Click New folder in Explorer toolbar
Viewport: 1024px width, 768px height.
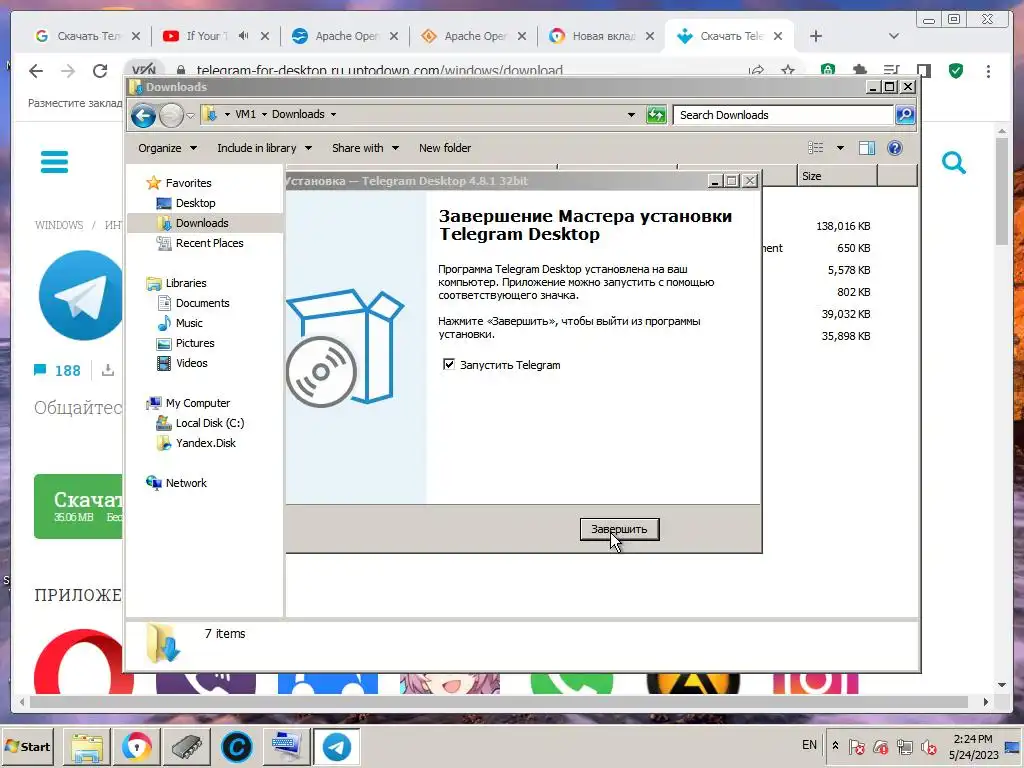445,148
